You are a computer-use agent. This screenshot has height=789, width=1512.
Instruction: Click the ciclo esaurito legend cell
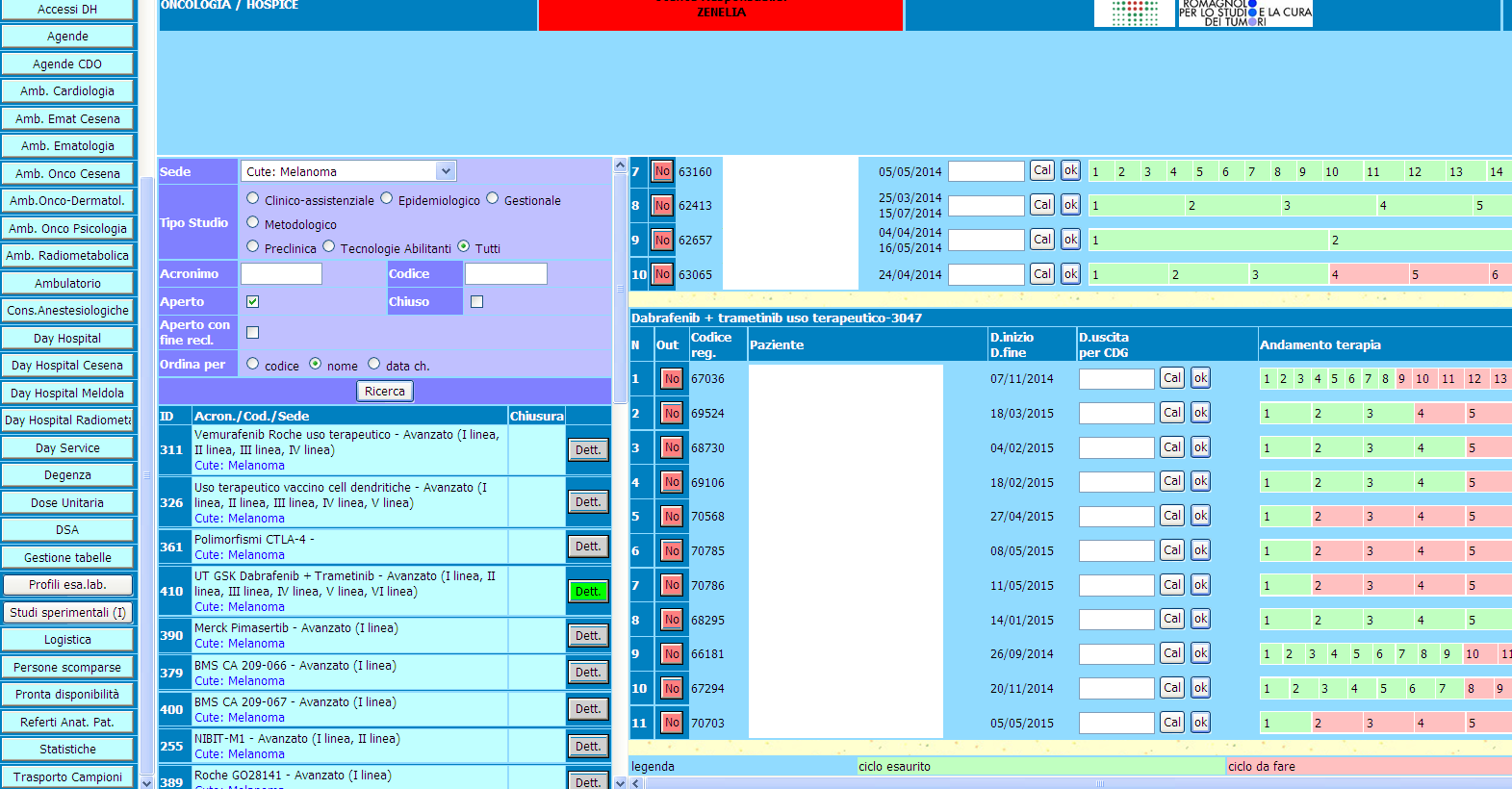click(1040, 766)
